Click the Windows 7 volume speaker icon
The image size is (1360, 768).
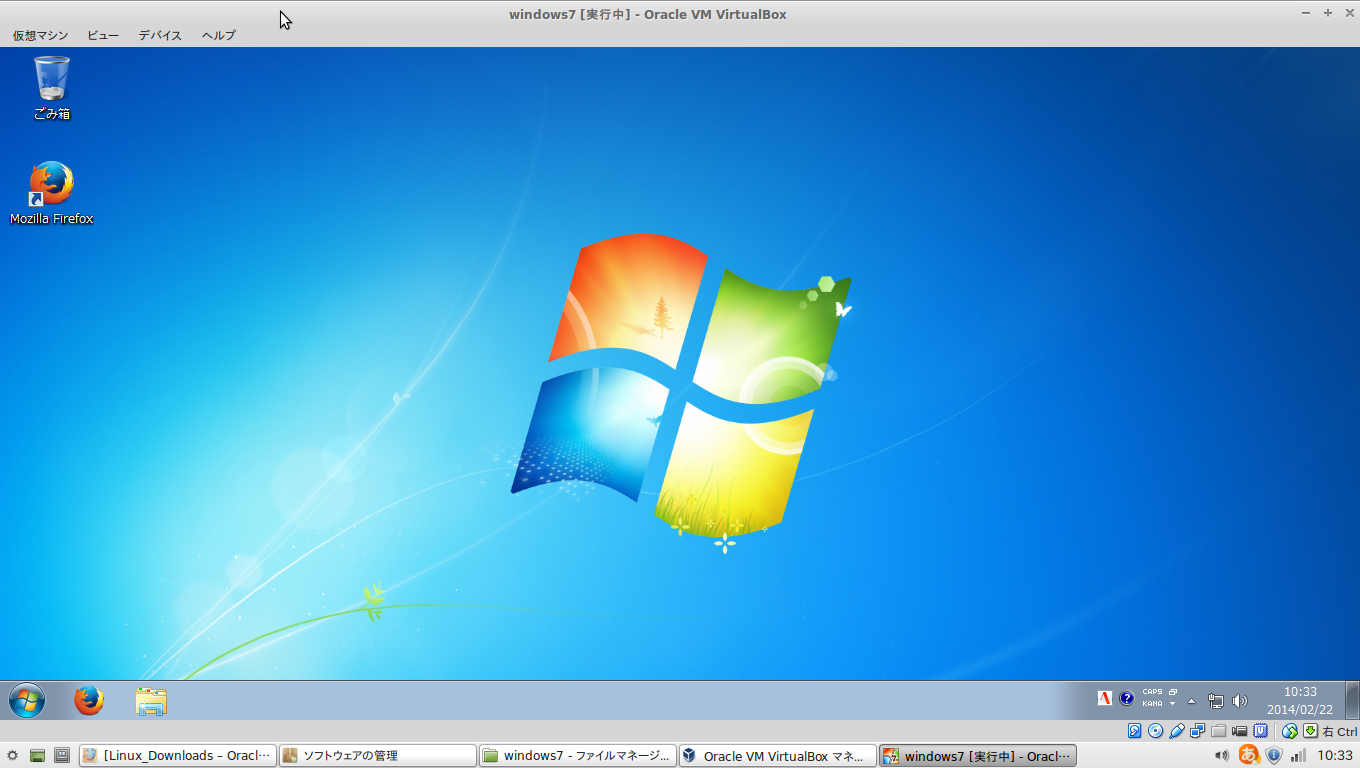[1240, 701]
